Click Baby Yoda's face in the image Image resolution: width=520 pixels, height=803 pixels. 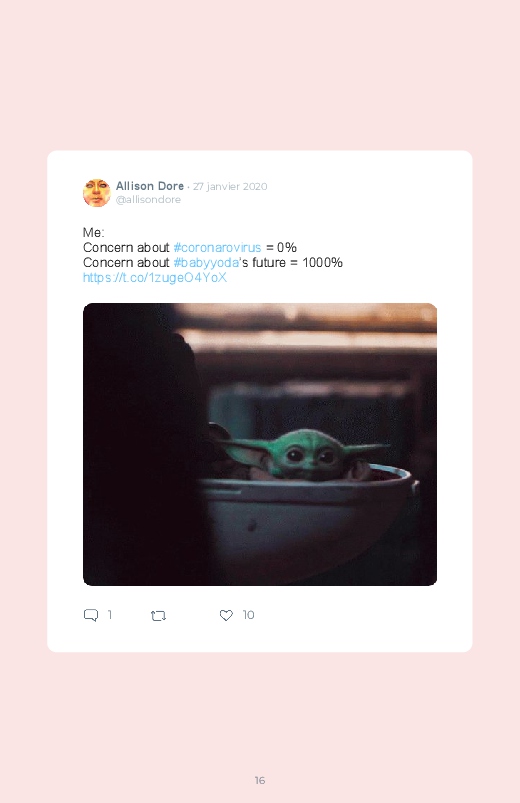(x=306, y=455)
